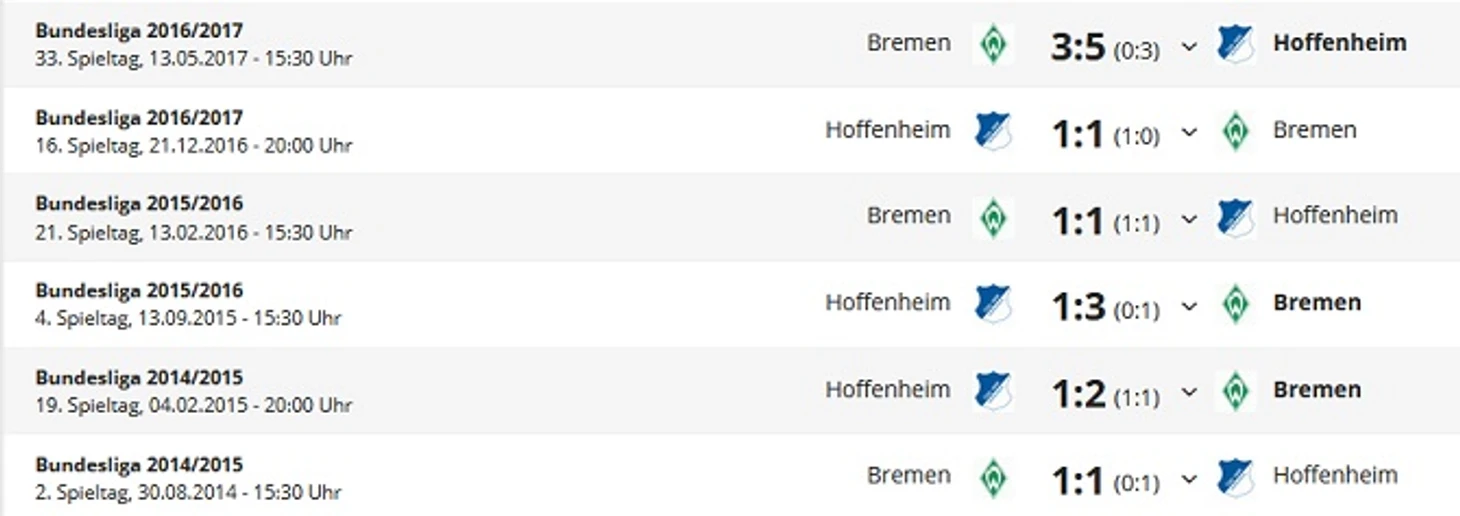This screenshot has height=516, width=1460.
Task: Select the Bremen logo beside the 1:2 score
Action: 1235,390
